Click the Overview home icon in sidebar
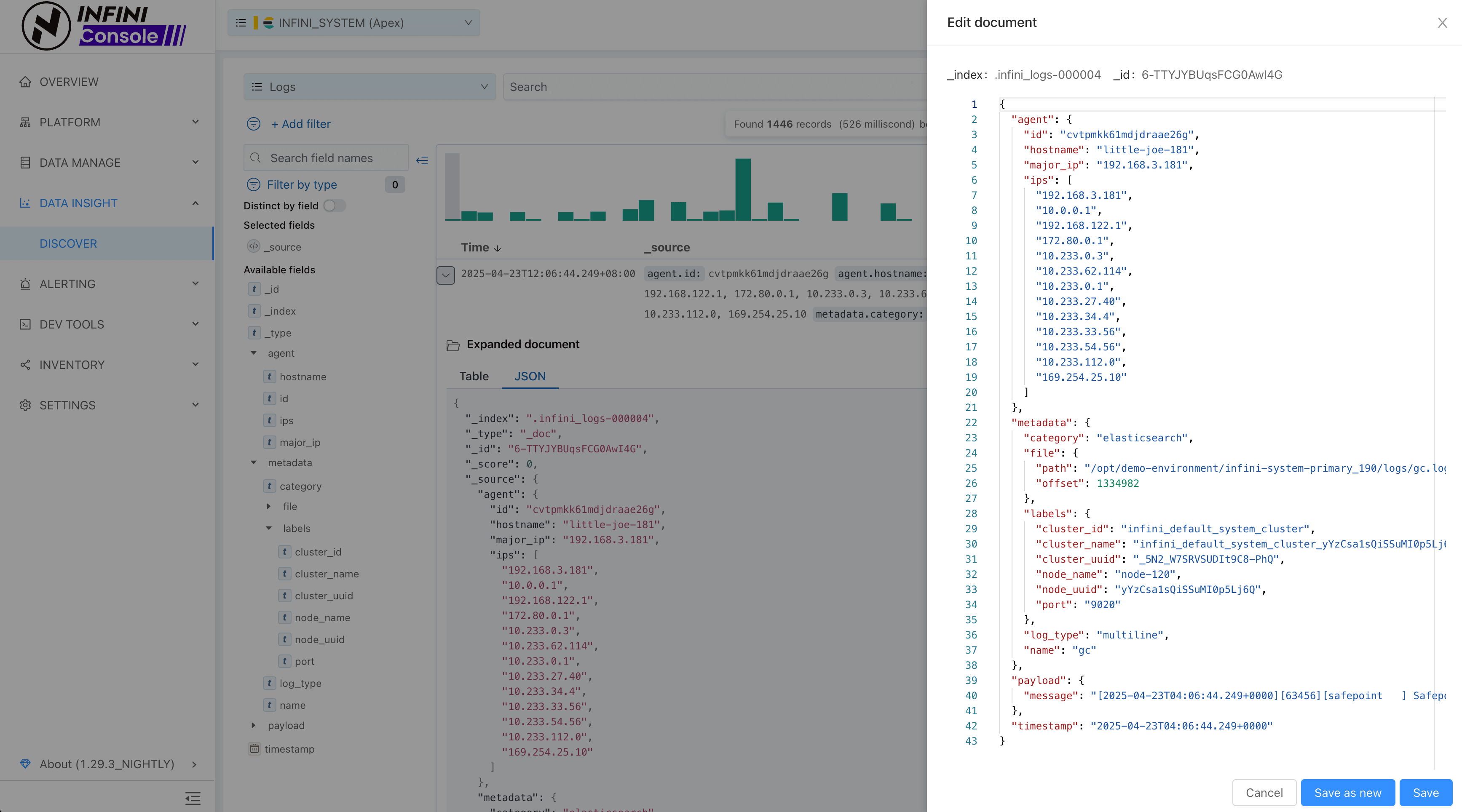The image size is (1462, 812). (25, 82)
